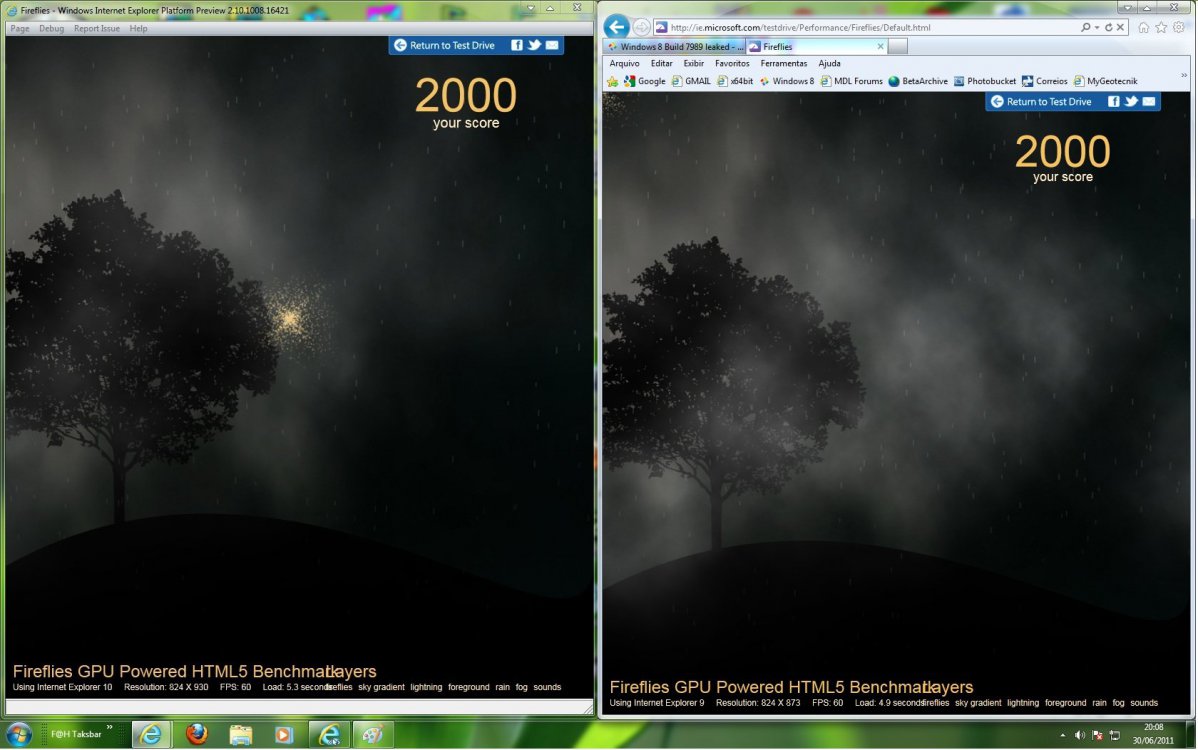The image size is (1198, 750).
Task: Open the IE9 Tools gear icon
Action: (1179, 27)
